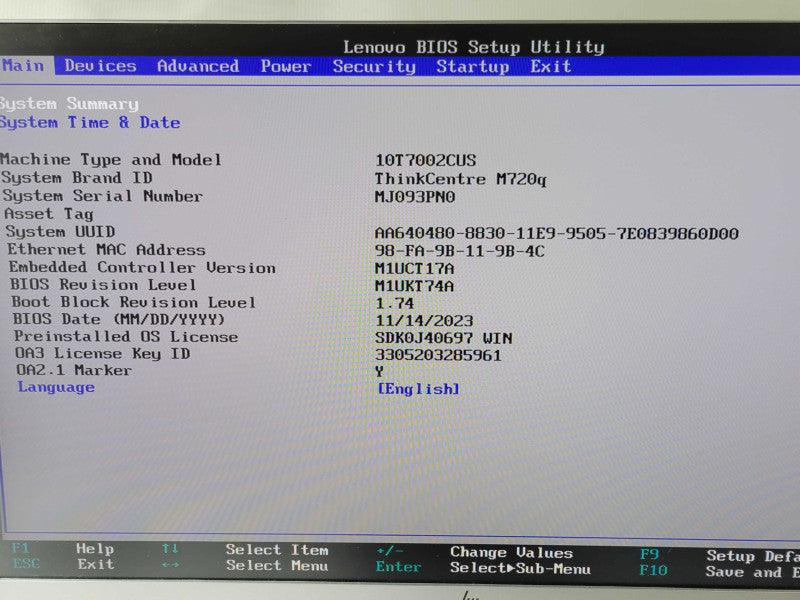
Task: Click the OA2.1 Marker value Y
Action: [380, 372]
